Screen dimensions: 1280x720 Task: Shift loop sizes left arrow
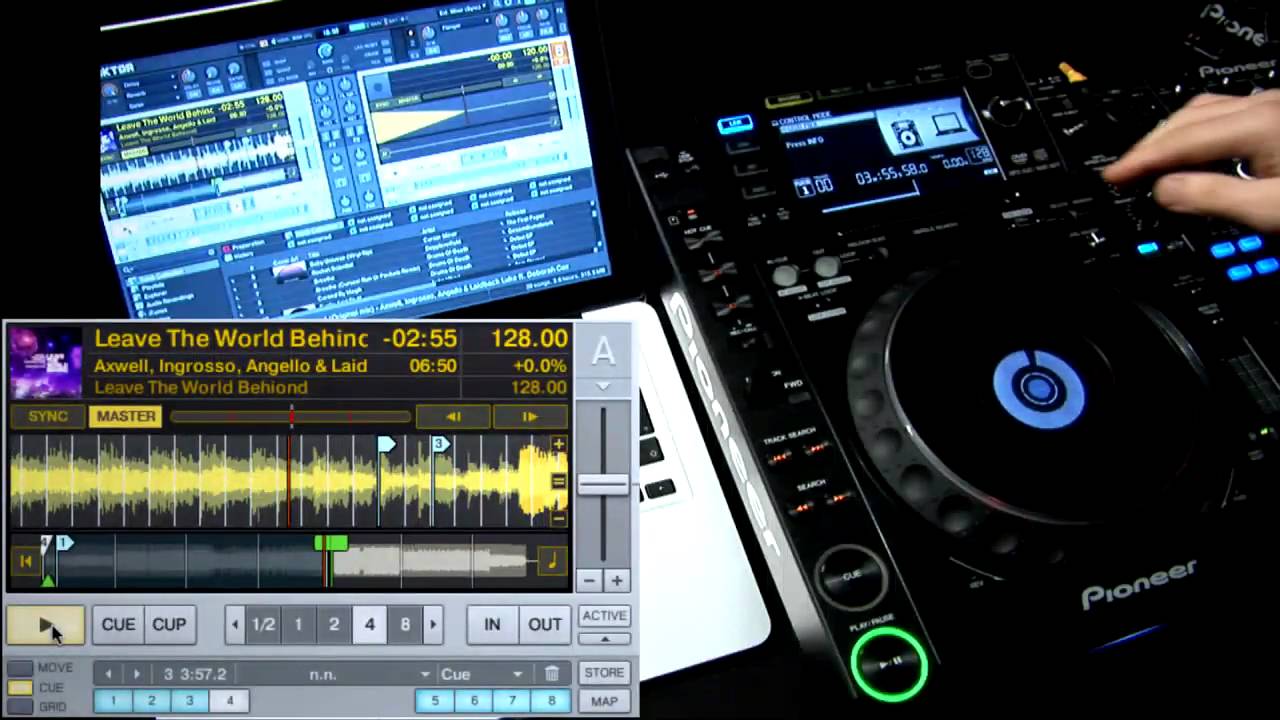point(235,624)
